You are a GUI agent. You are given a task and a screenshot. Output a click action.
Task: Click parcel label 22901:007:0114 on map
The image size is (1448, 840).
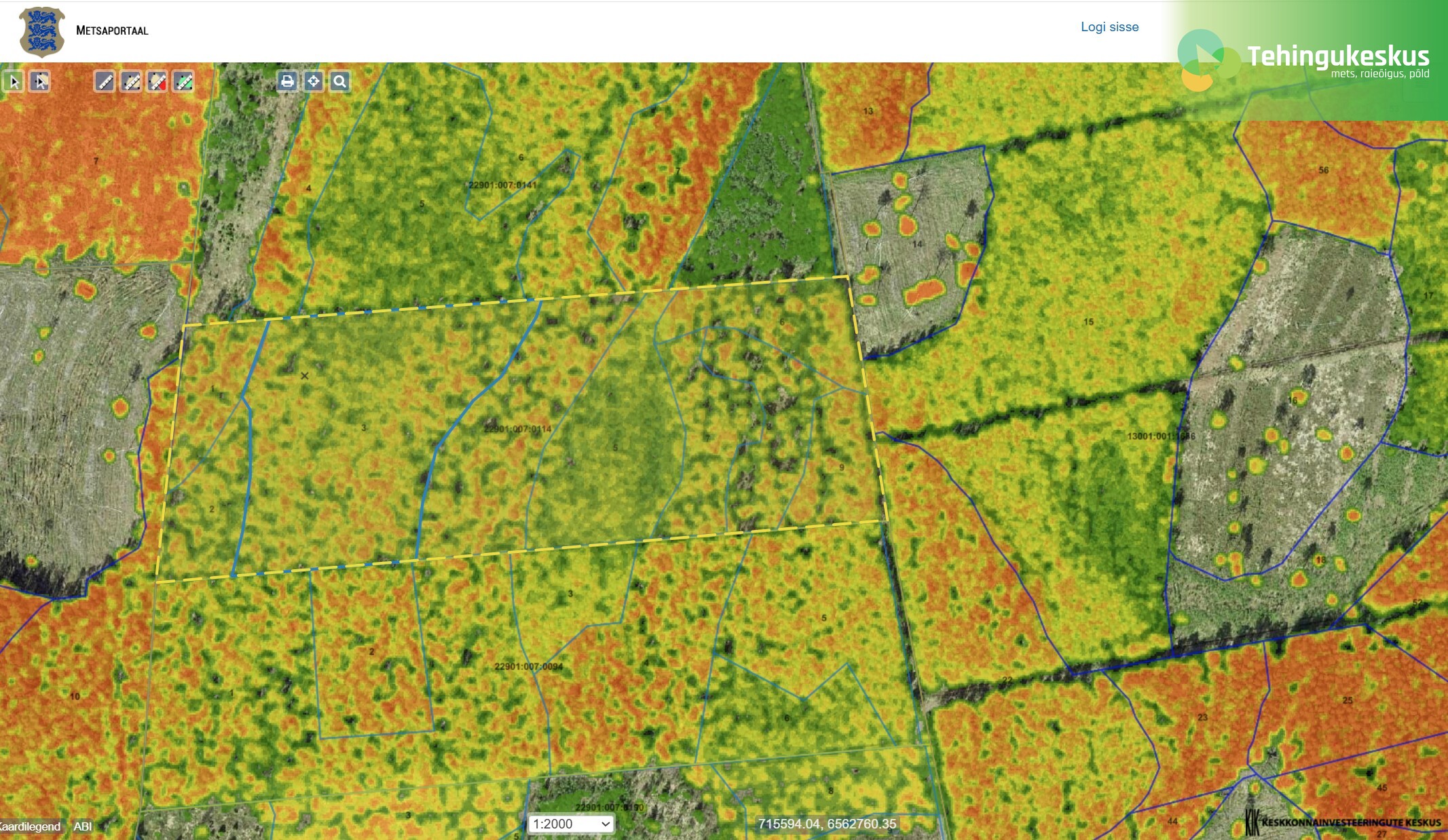[x=517, y=429]
